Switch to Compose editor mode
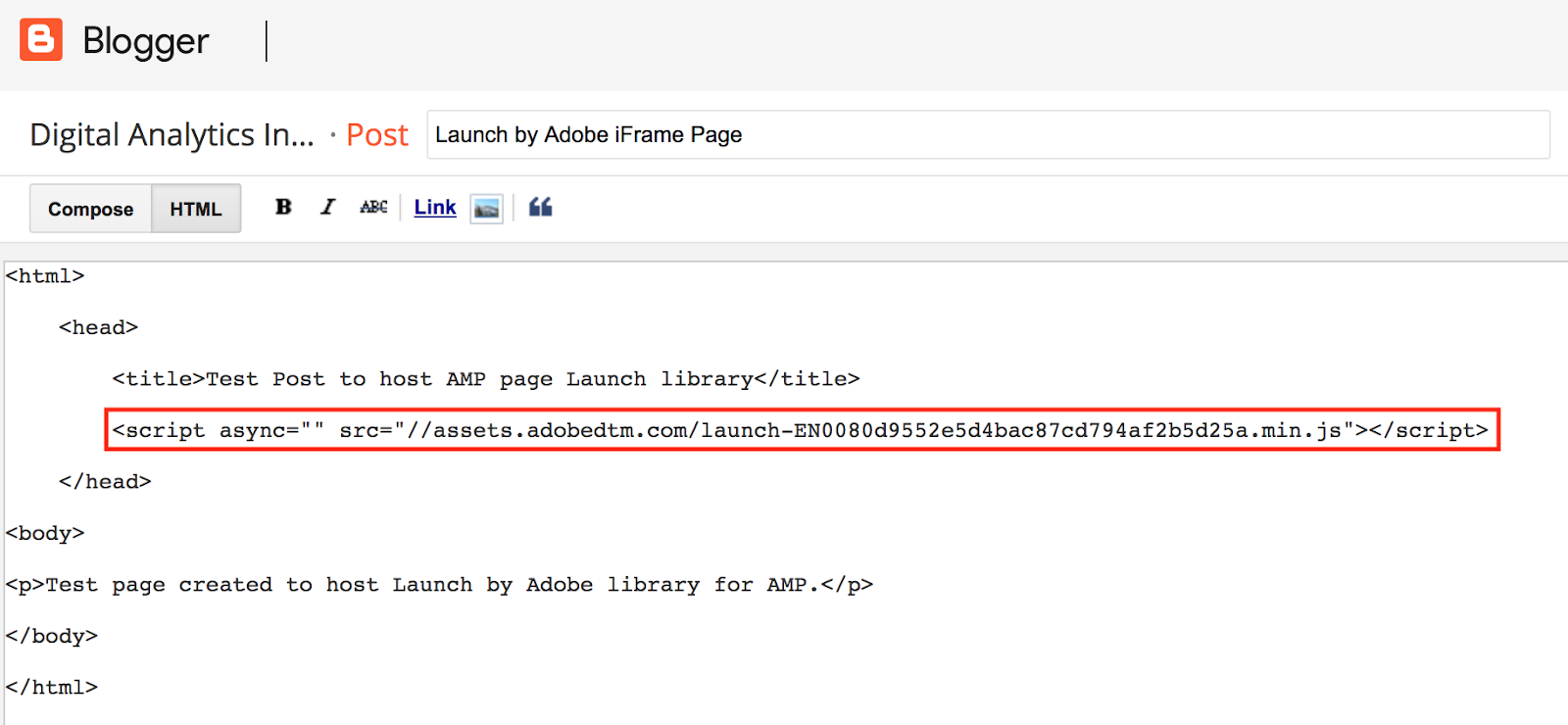The image size is (1568, 725). (90, 209)
